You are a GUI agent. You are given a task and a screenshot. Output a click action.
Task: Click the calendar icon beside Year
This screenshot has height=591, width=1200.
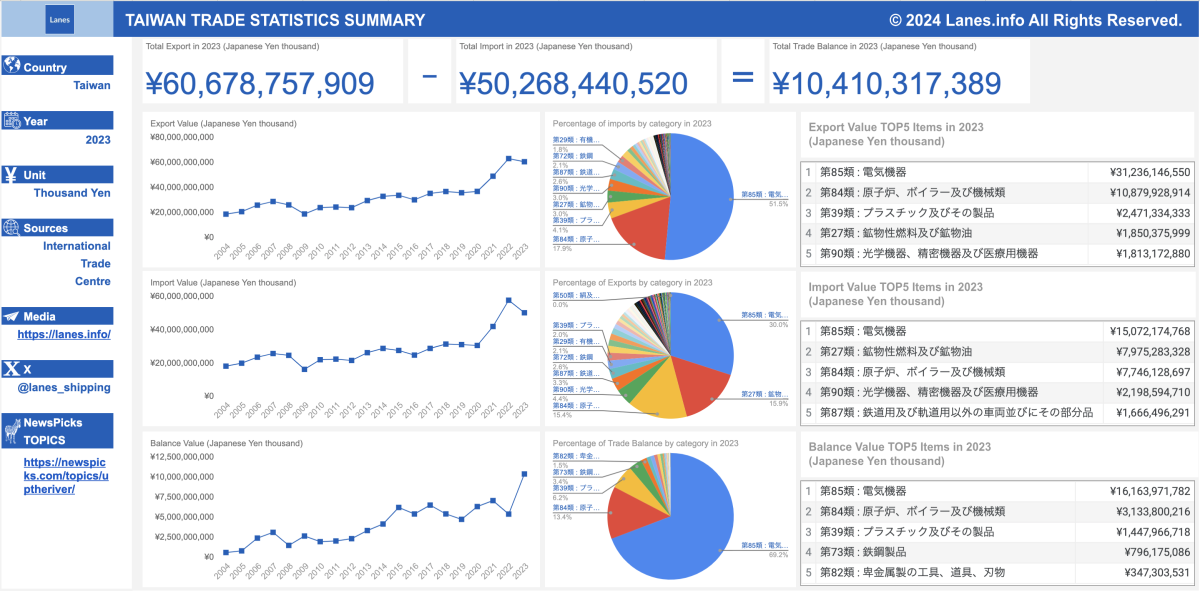pos(12,121)
